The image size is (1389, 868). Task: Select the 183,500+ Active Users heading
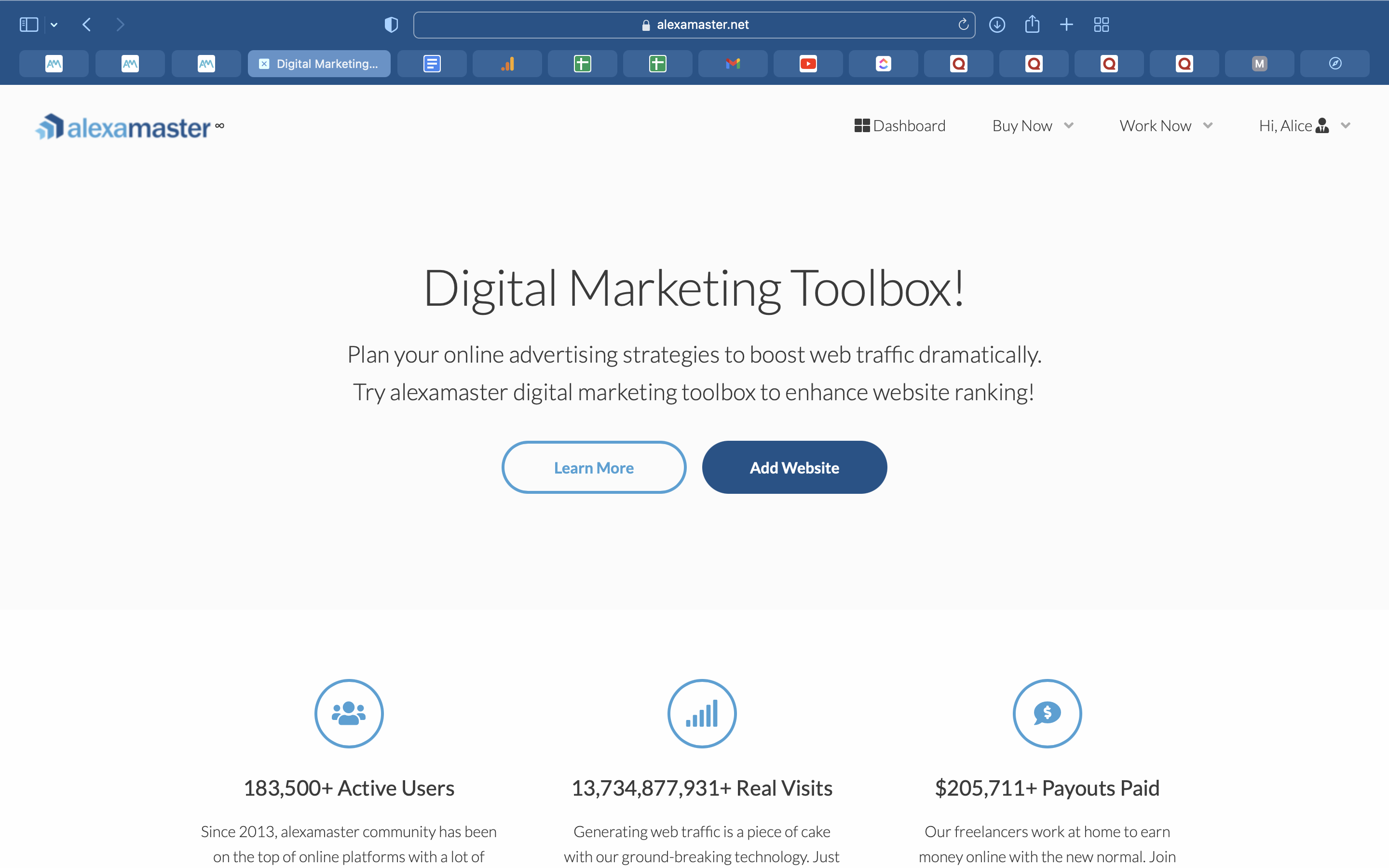tap(349, 788)
